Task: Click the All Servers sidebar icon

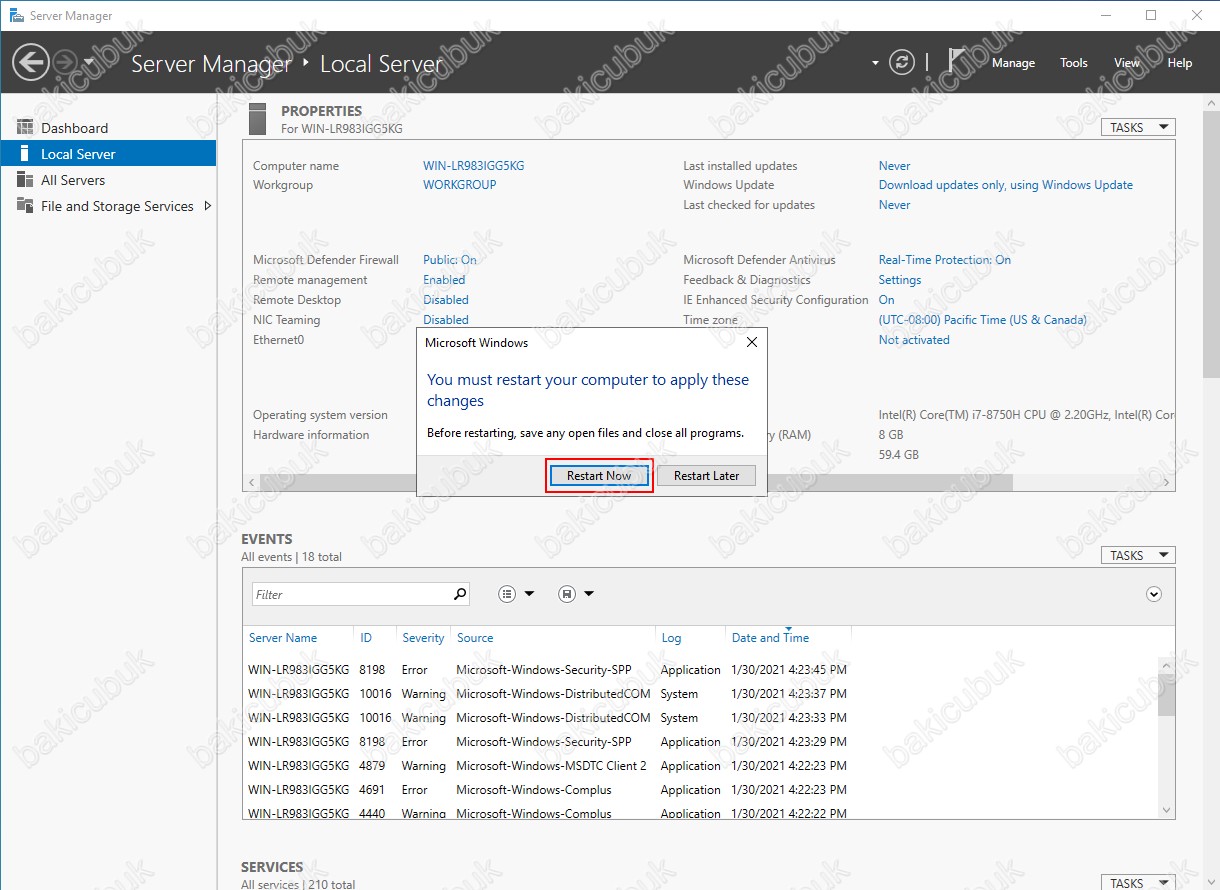Action: tap(25, 180)
